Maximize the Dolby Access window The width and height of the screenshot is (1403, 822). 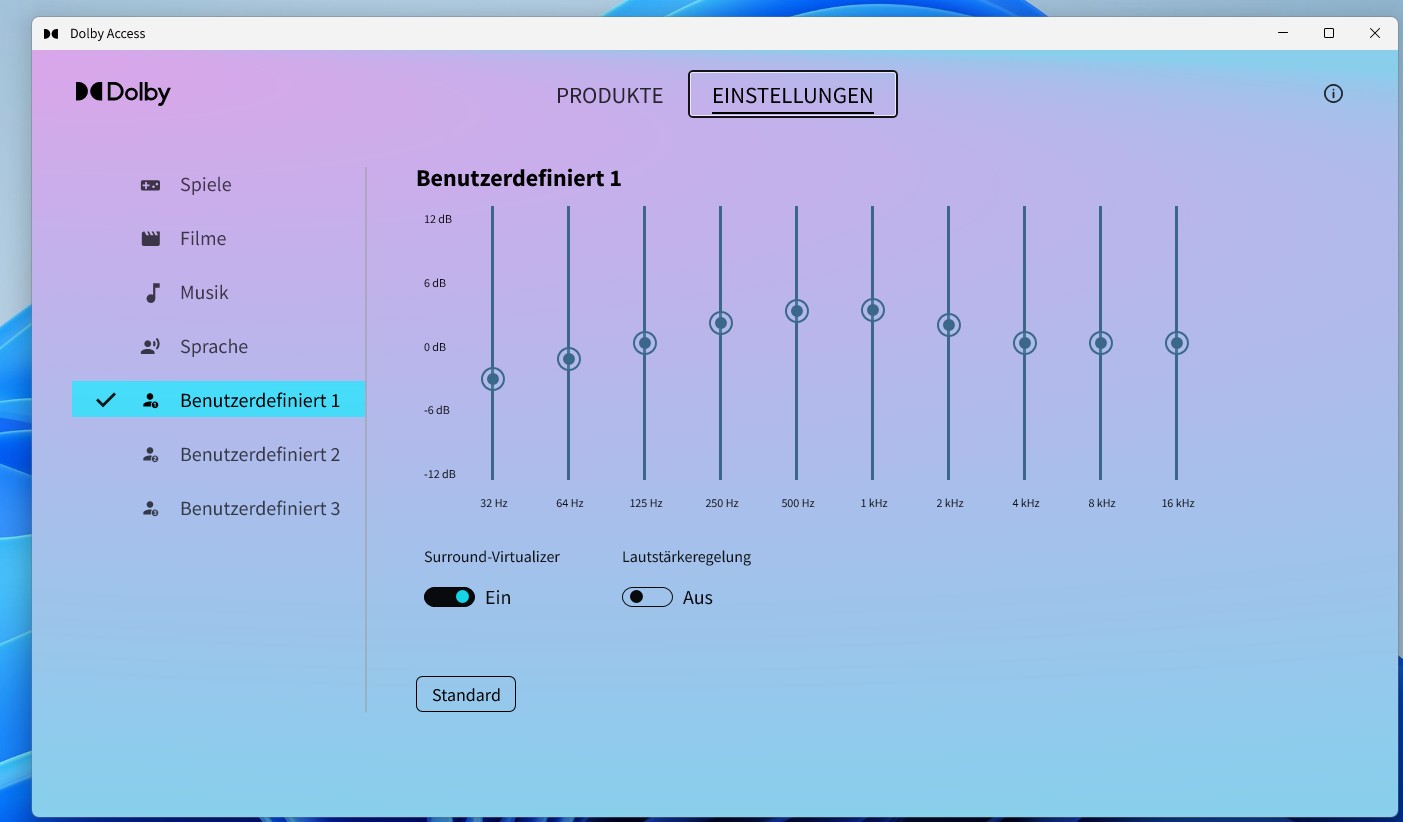click(x=1329, y=33)
